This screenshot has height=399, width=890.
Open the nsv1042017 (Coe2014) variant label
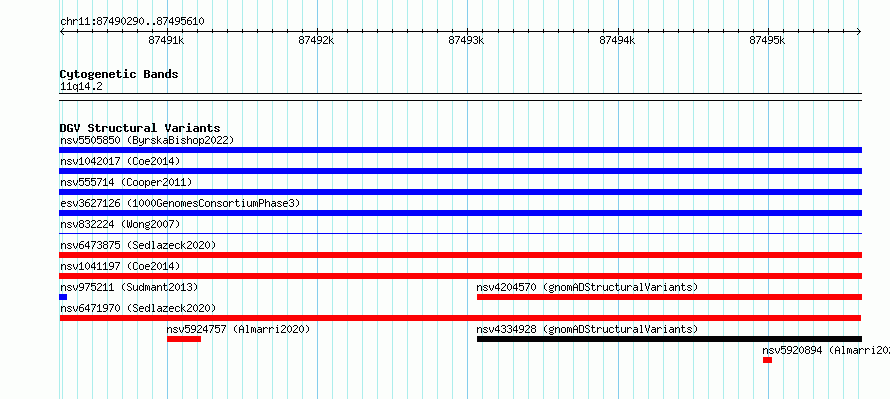tap(120, 161)
